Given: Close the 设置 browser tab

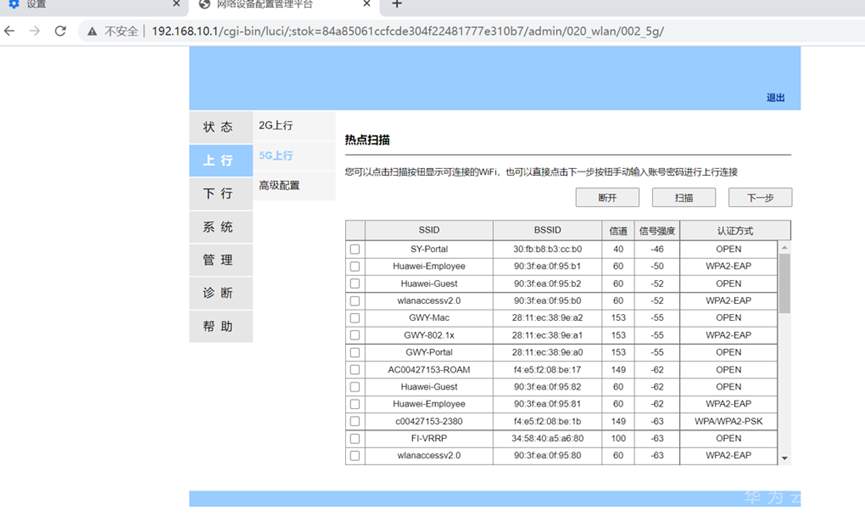Looking at the screenshot, I should click(x=176, y=4).
